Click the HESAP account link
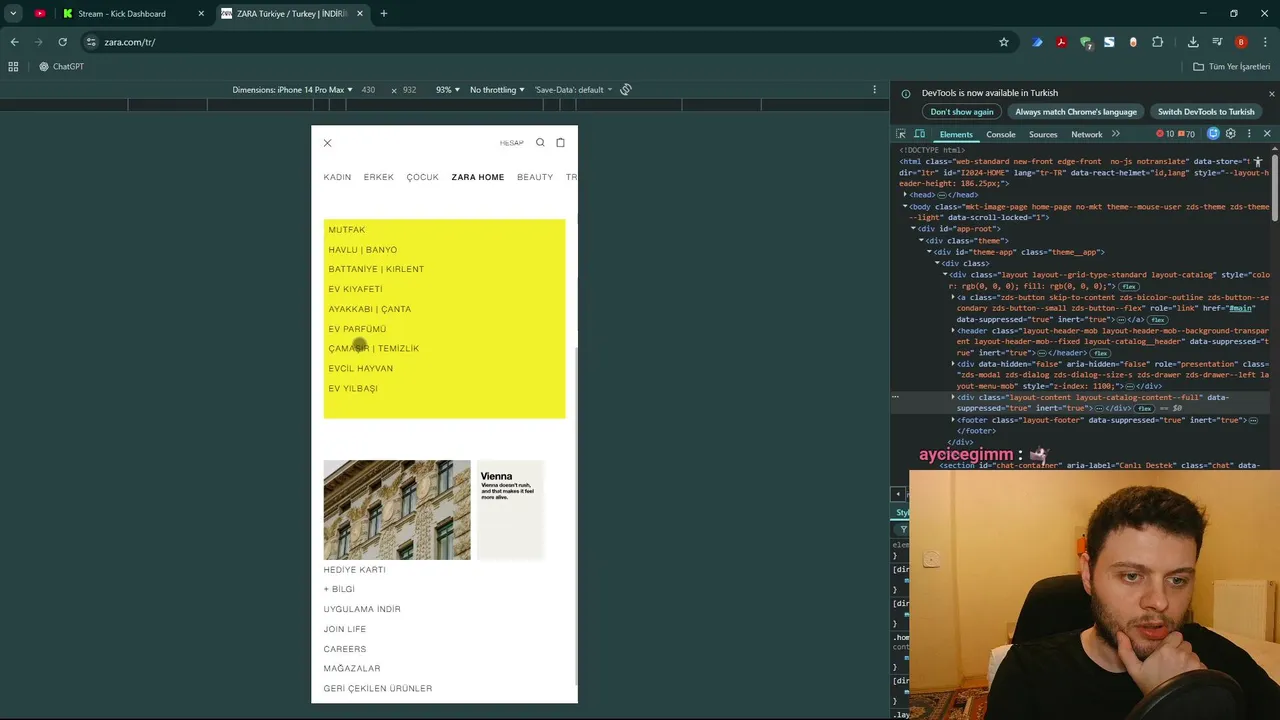Screen dimensions: 1280x720 click(511, 143)
